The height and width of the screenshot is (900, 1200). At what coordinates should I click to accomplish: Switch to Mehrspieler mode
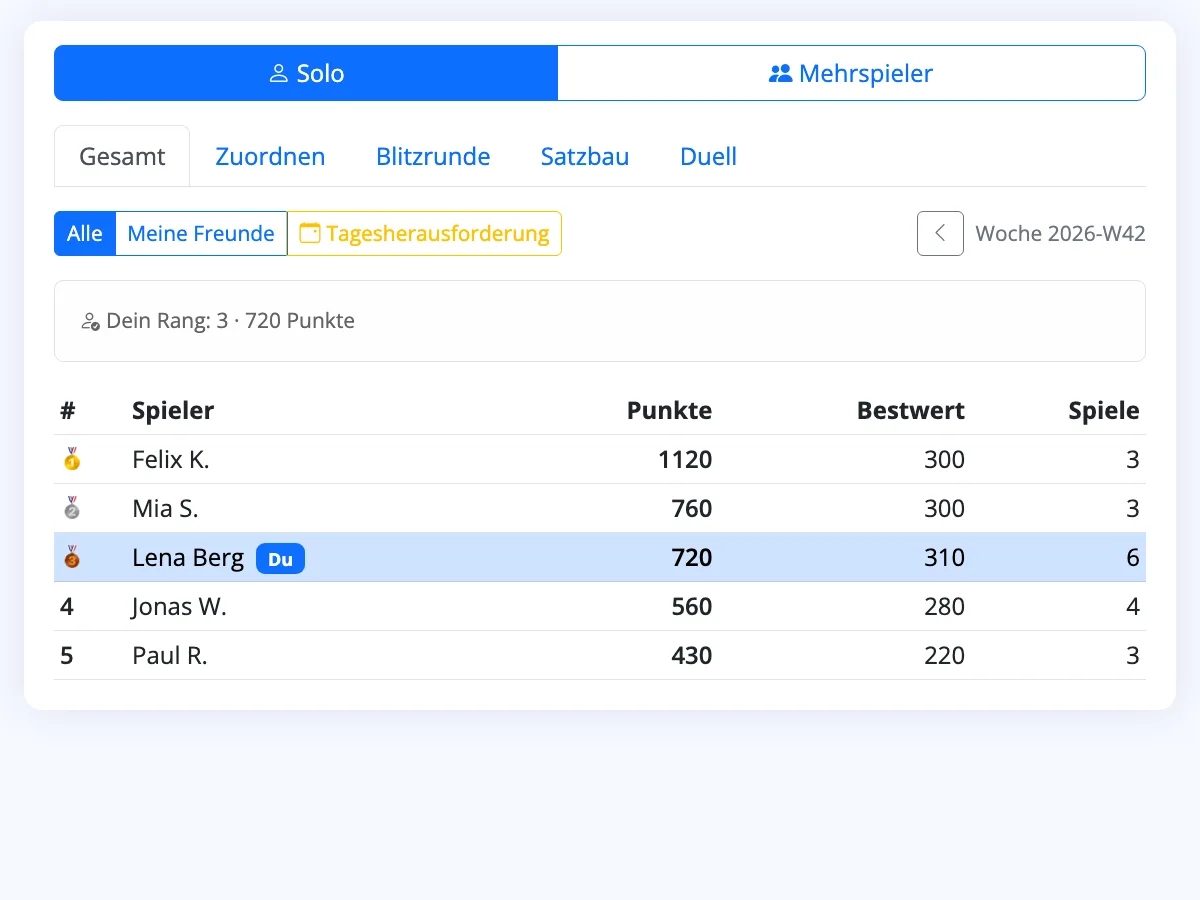tap(851, 73)
